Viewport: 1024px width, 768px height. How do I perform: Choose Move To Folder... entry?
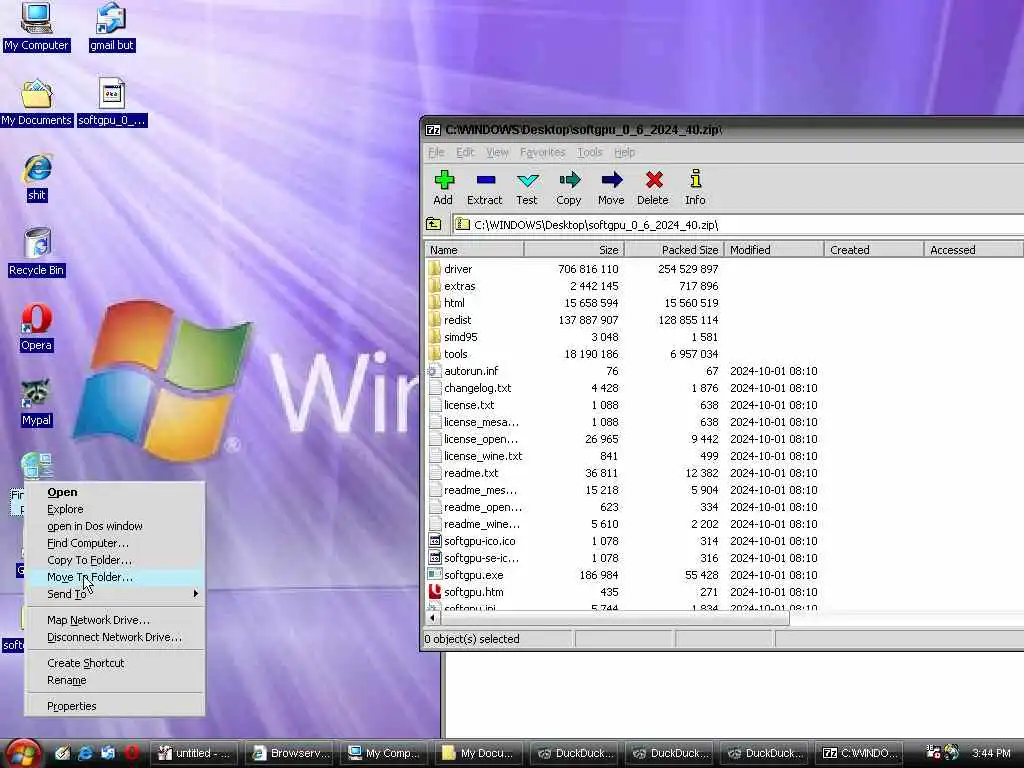point(114,577)
